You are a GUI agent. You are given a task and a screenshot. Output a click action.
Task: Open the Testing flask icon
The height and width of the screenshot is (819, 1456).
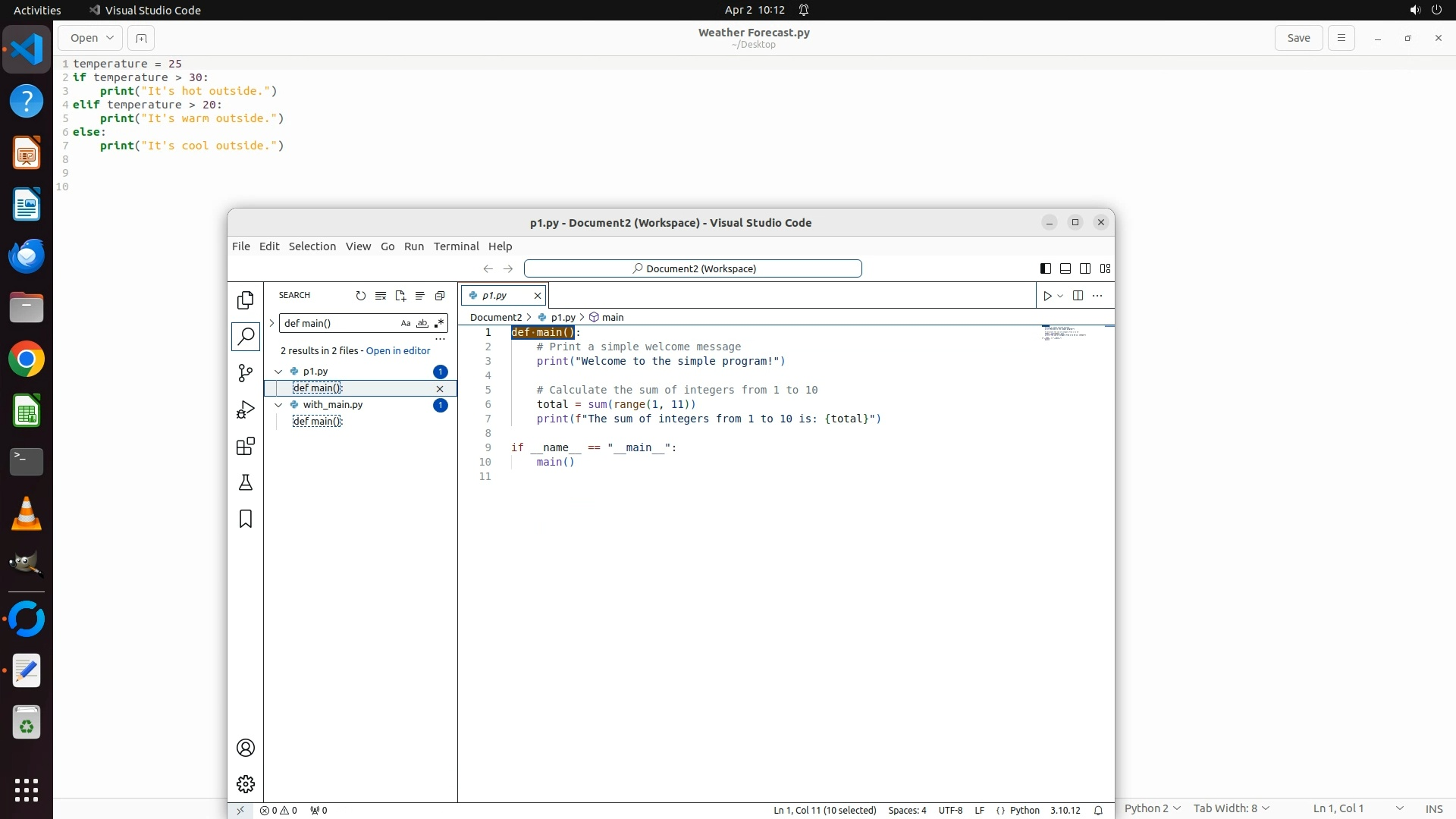click(x=245, y=482)
